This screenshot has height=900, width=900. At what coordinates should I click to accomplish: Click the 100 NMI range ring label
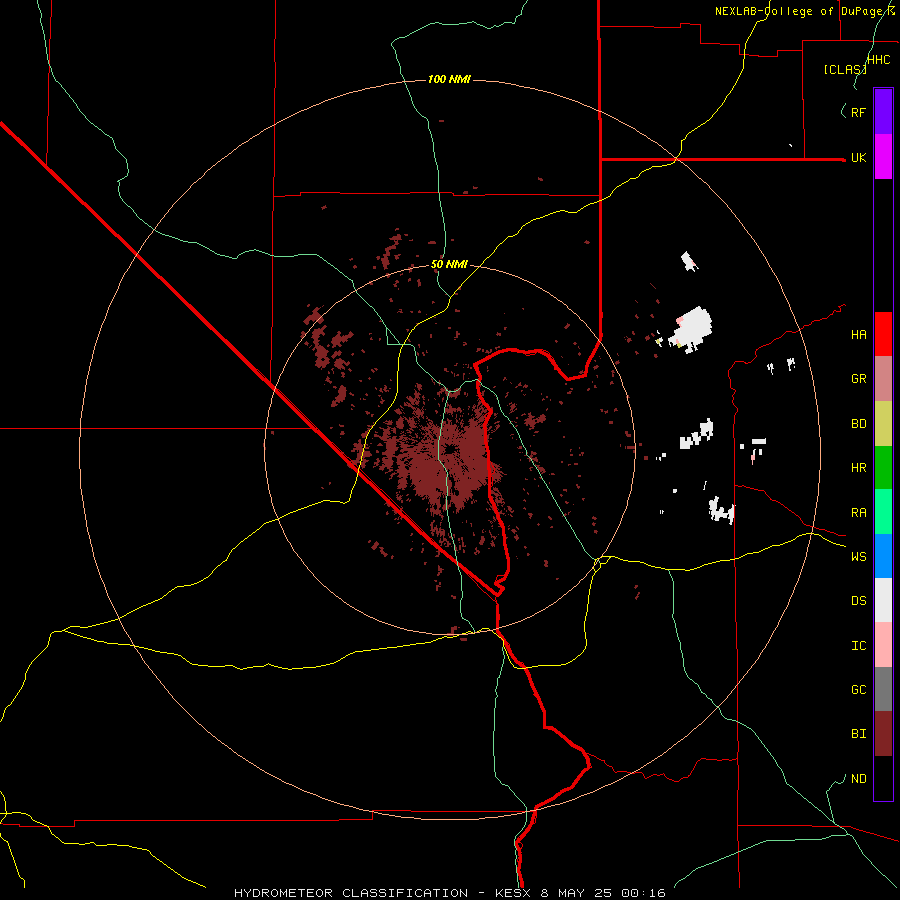[x=449, y=79]
